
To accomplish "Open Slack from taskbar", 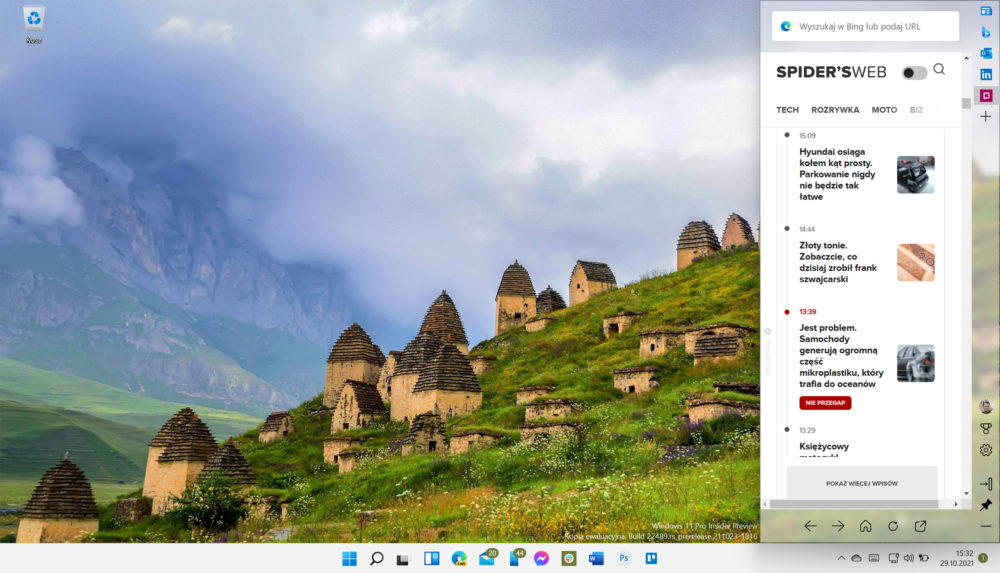I will coord(569,558).
